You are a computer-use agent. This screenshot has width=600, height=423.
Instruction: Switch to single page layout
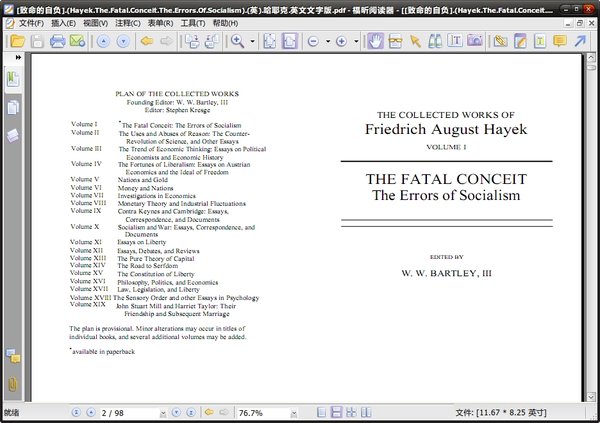[x=322, y=412]
